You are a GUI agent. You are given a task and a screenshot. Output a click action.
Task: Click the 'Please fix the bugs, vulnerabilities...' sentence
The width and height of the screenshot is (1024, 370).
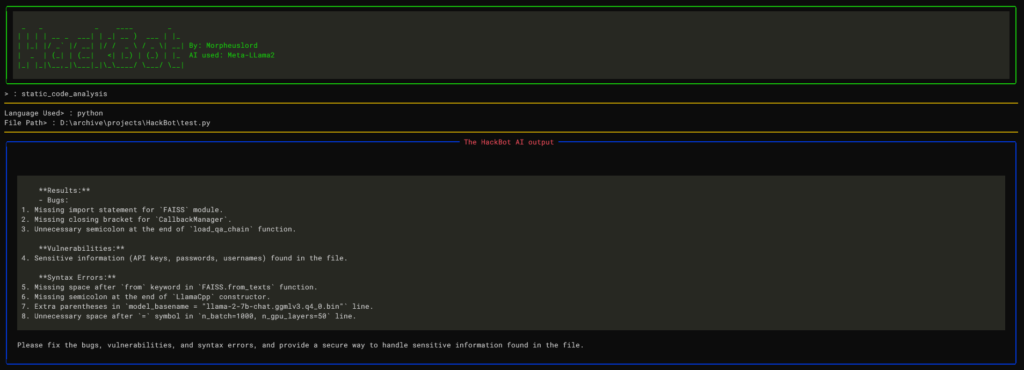coord(300,345)
